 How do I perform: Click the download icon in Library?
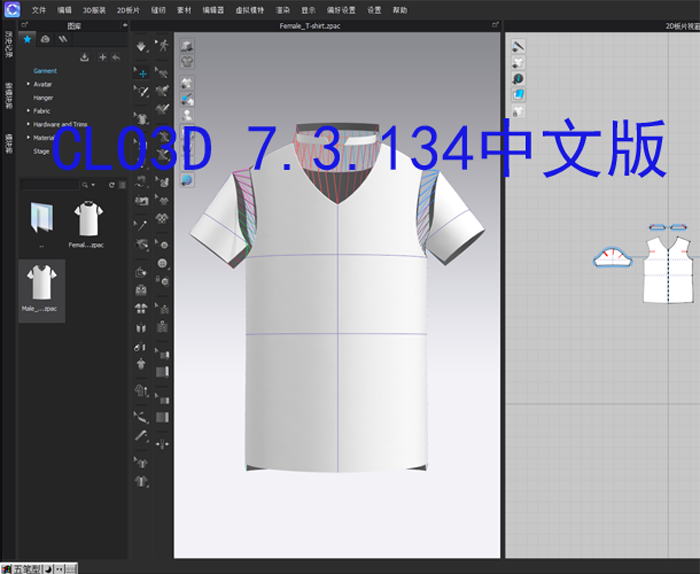click(84, 57)
